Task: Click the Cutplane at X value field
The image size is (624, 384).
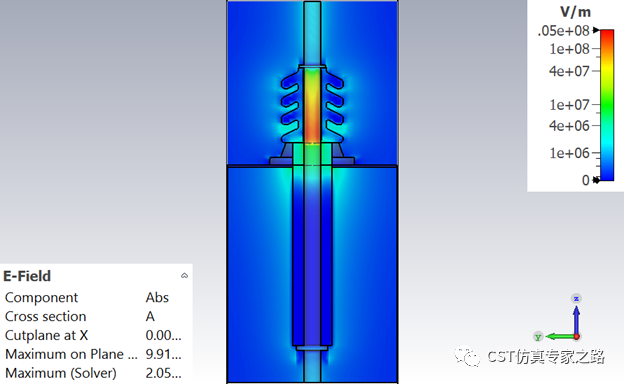Action: pos(164,335)
